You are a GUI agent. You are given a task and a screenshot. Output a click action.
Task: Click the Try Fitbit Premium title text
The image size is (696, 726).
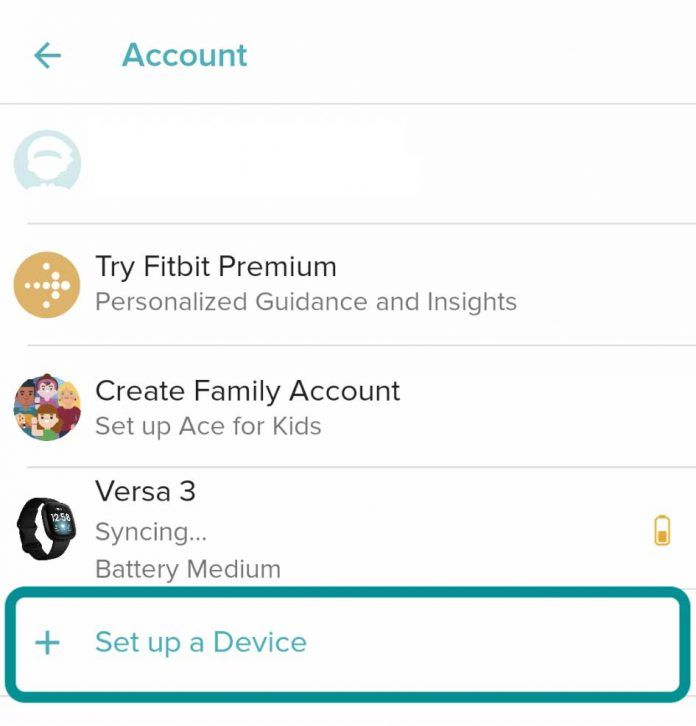coord(216,267)
